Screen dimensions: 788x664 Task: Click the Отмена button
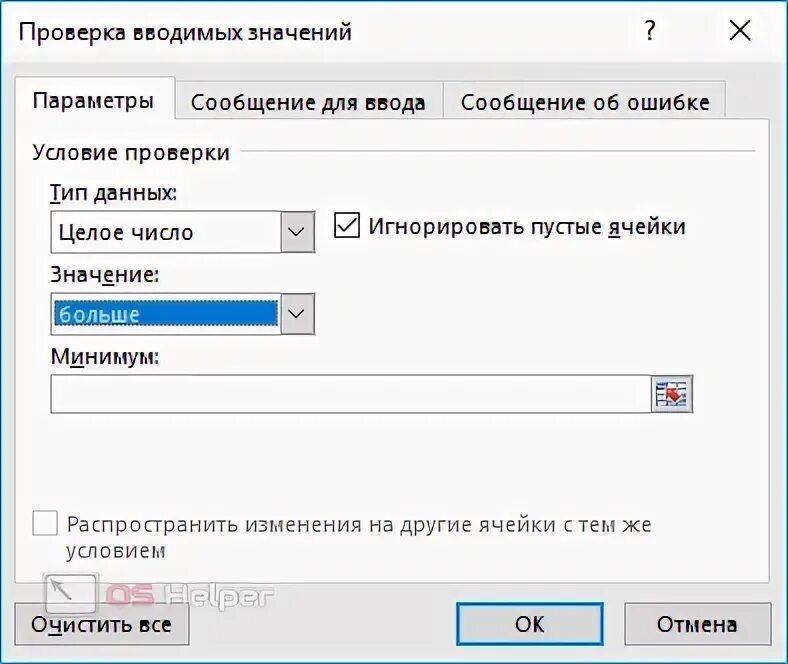point(697,624)
